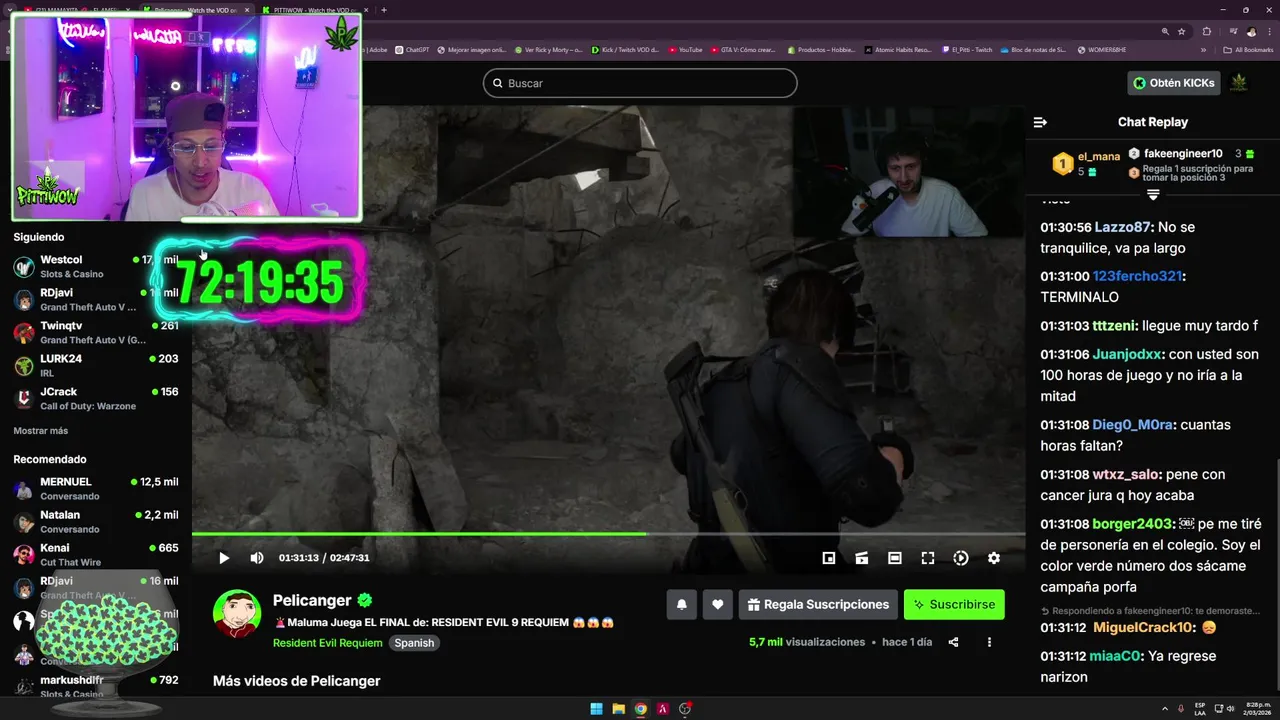The width and height of the screenshot is (1280, 720).
Task: Open the Pelicanger channel name link
Action: click(x=312, y=600)
